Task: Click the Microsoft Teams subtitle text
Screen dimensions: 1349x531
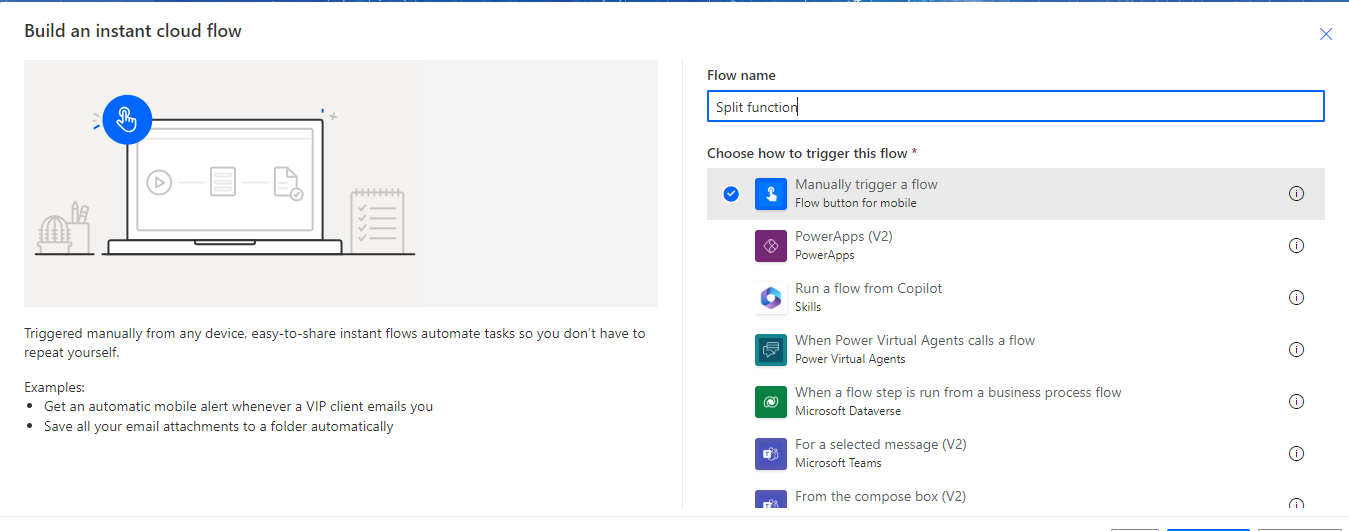Action: click(x=838, y=463)
